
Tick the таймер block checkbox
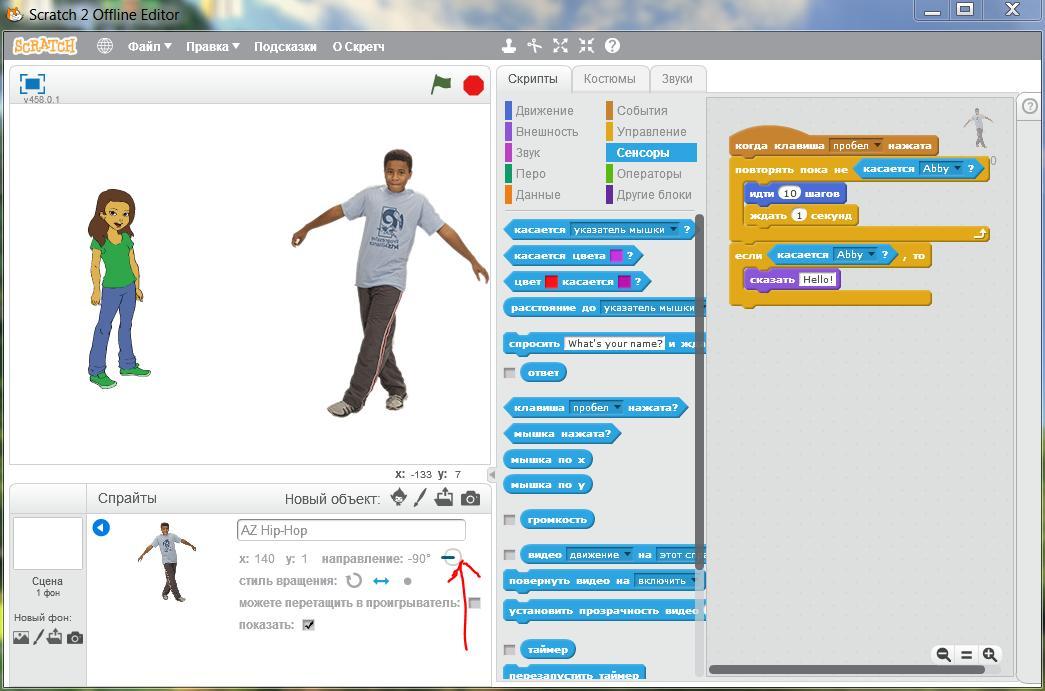[510, 650]
